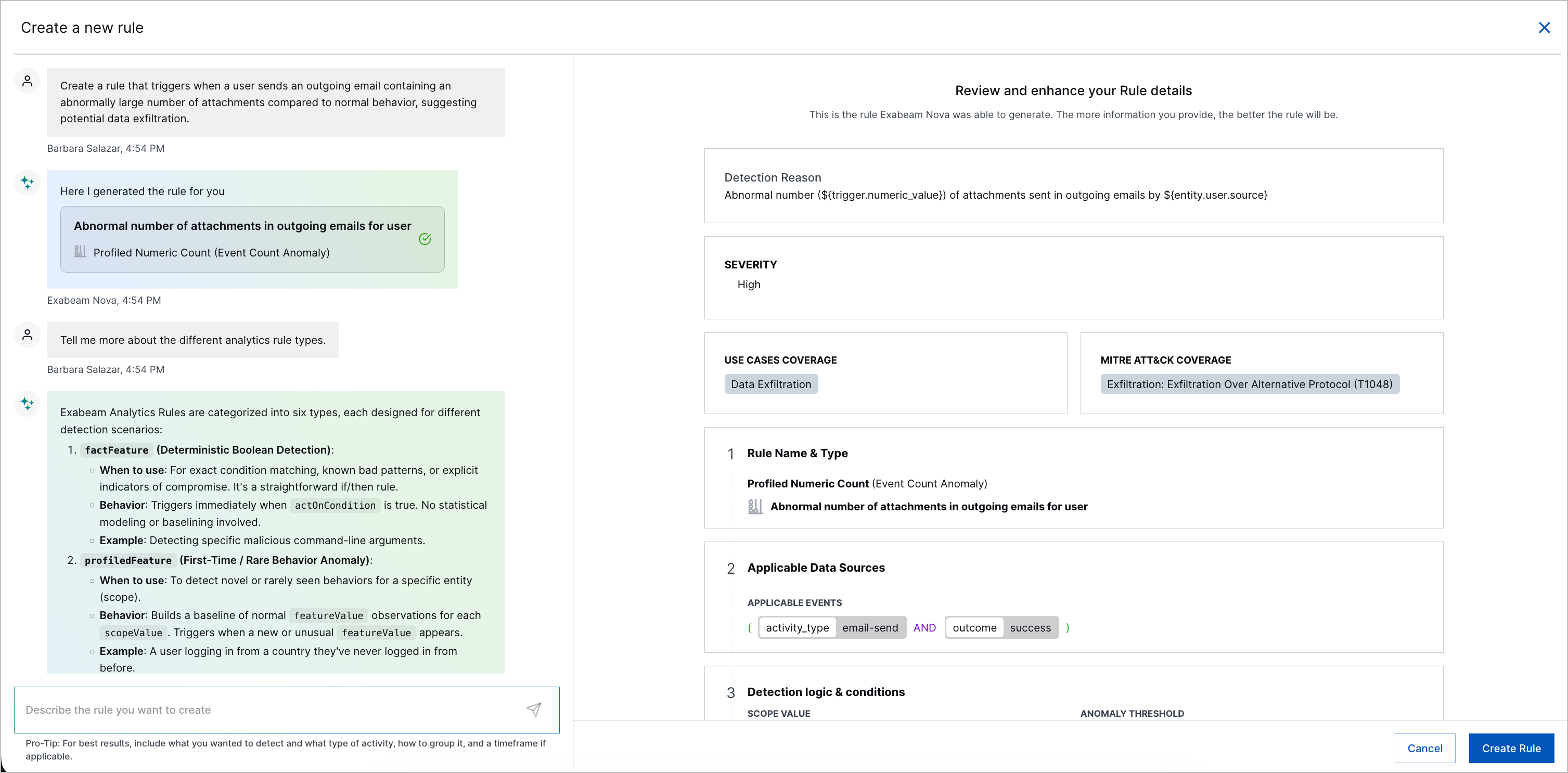
Task: Click the 'Detection logic & conditions' heading
Action: (x=826, y=691)
